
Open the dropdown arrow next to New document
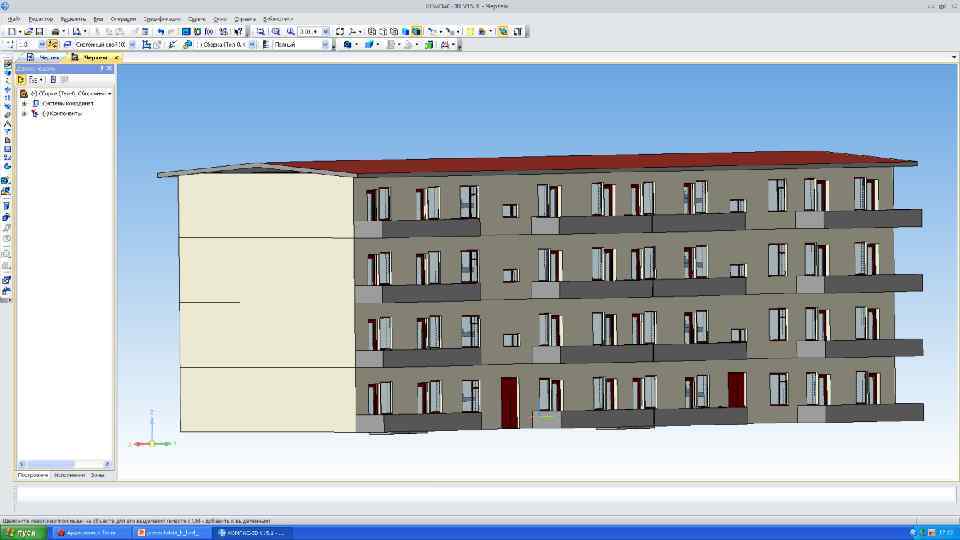(x=20, y=31)
